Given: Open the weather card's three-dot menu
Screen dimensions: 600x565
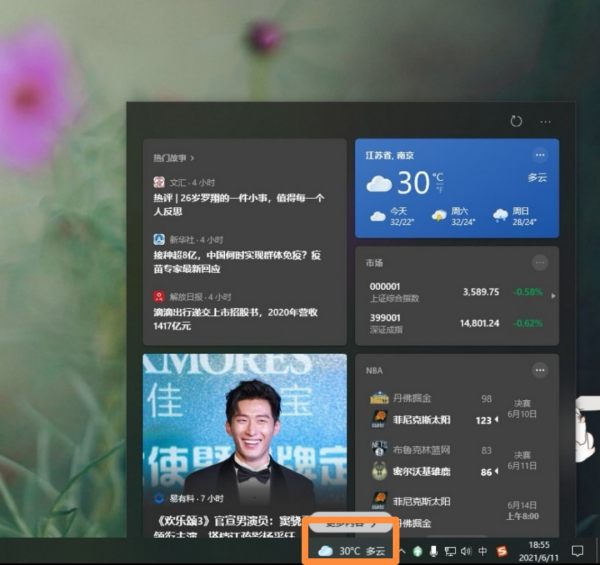Looking at the screenshot, I should [540, 155].
